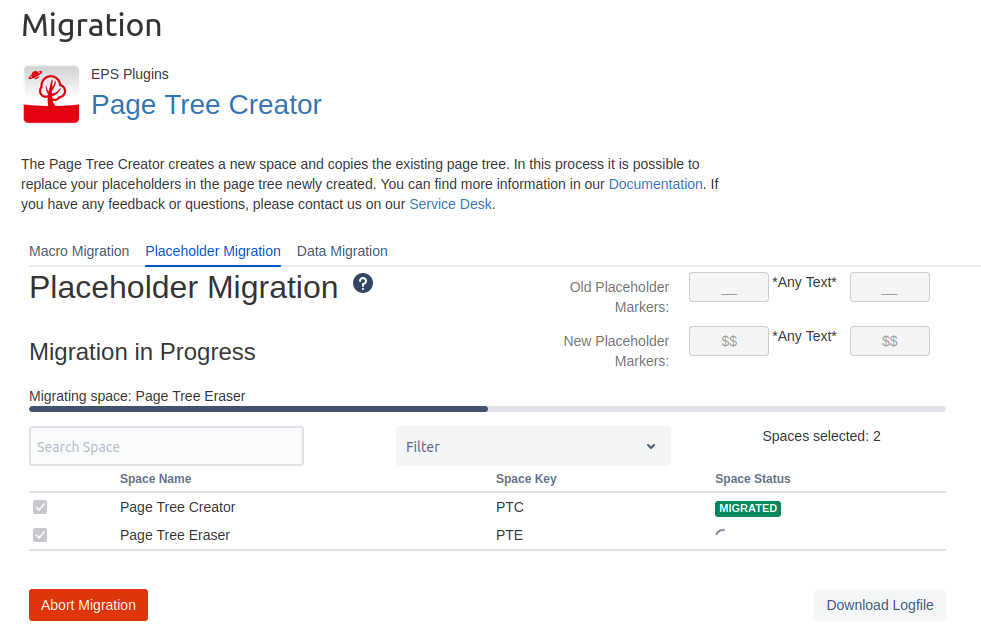Focus the Search Space input field
Viewport: 981px width, 638px height.
[x=166, y=446]
